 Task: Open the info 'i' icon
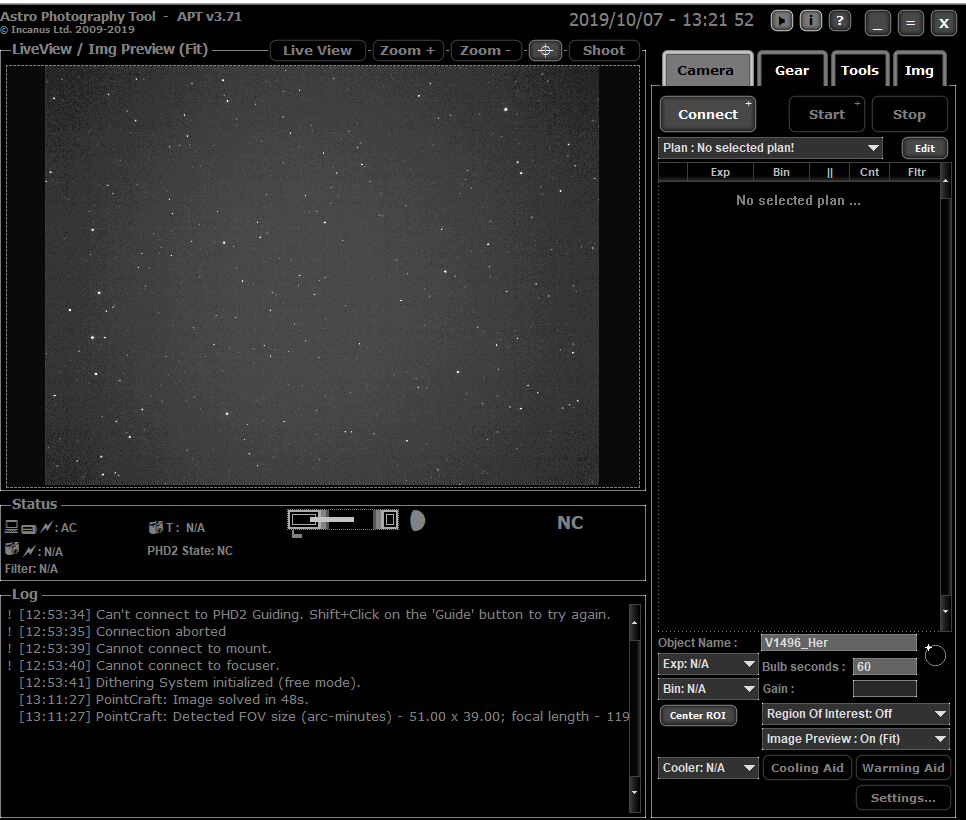coord(810,21)
